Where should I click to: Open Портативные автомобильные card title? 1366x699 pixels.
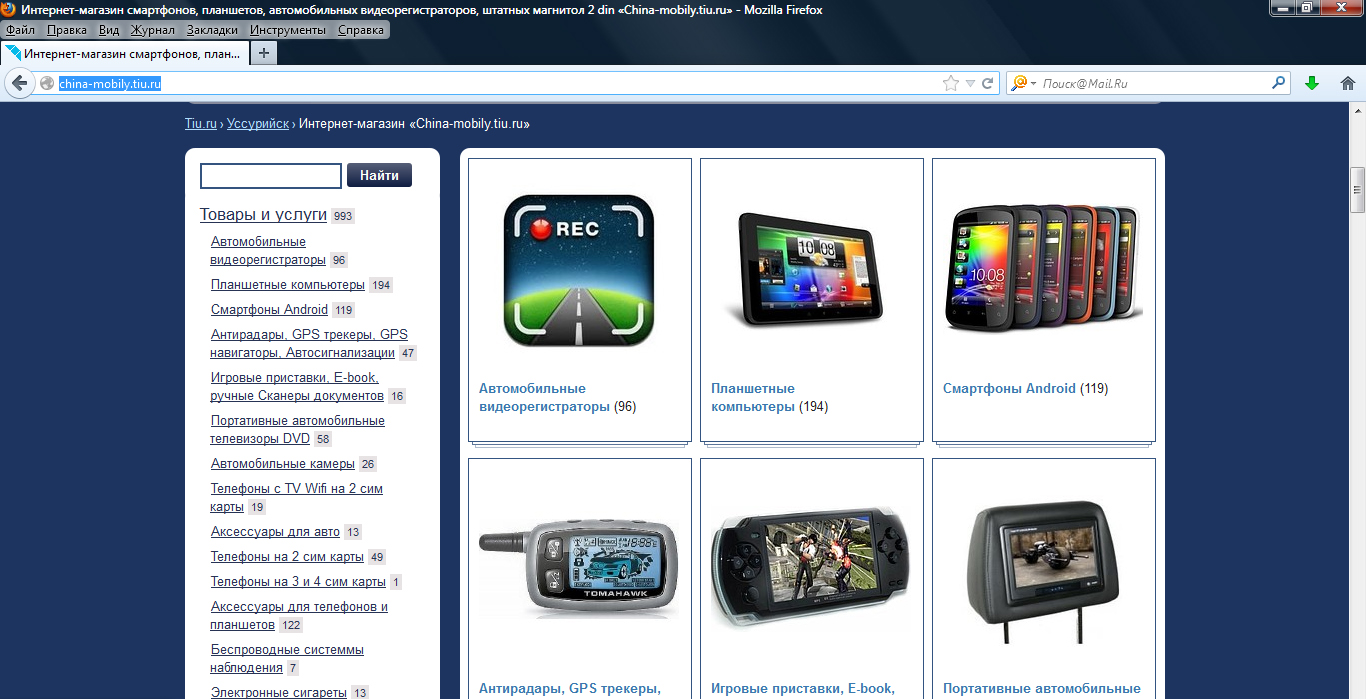1042,689
